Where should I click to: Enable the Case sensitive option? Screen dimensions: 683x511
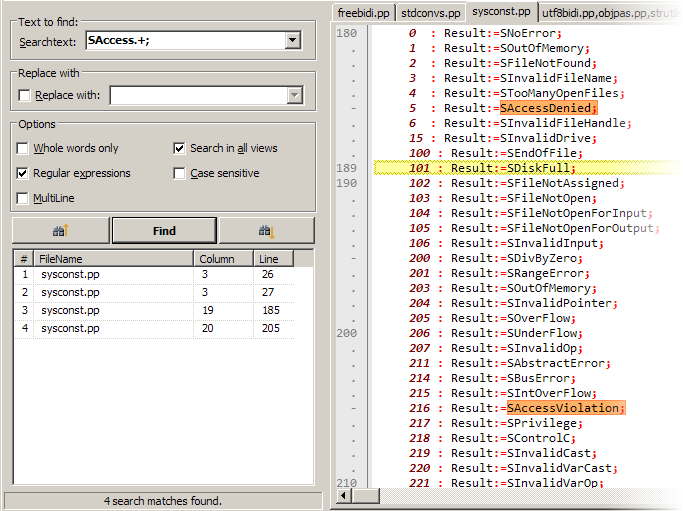180,173
